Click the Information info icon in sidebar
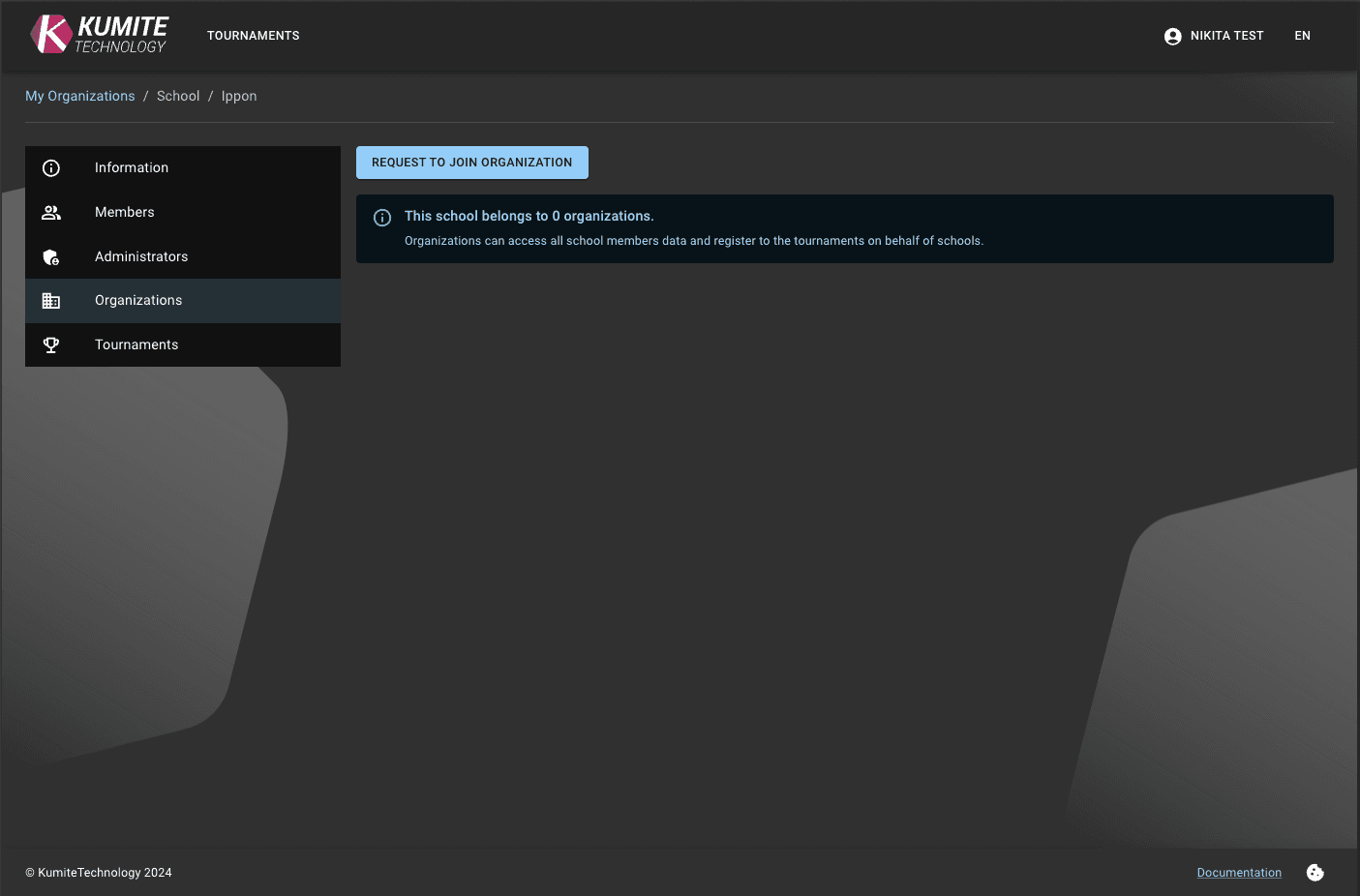The image size is (1360, 896). pyautogui.click(x=51, y=167)
